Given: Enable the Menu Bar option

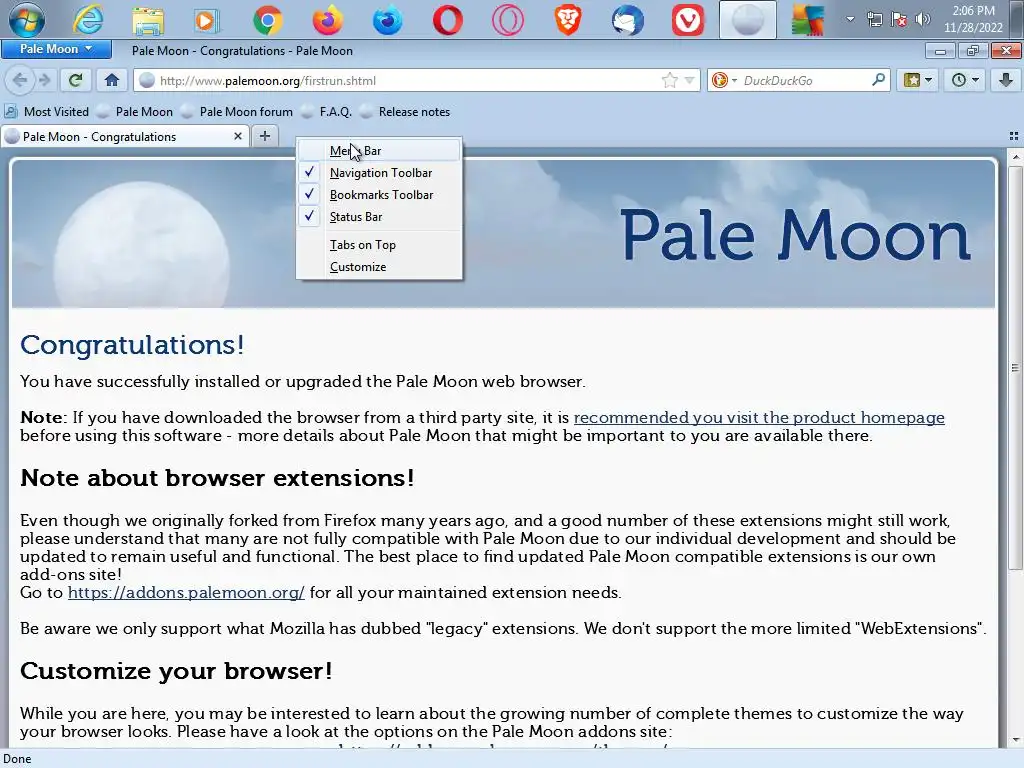Looking at the screenshot, I should pyautogui.click(x=379, y=151).
